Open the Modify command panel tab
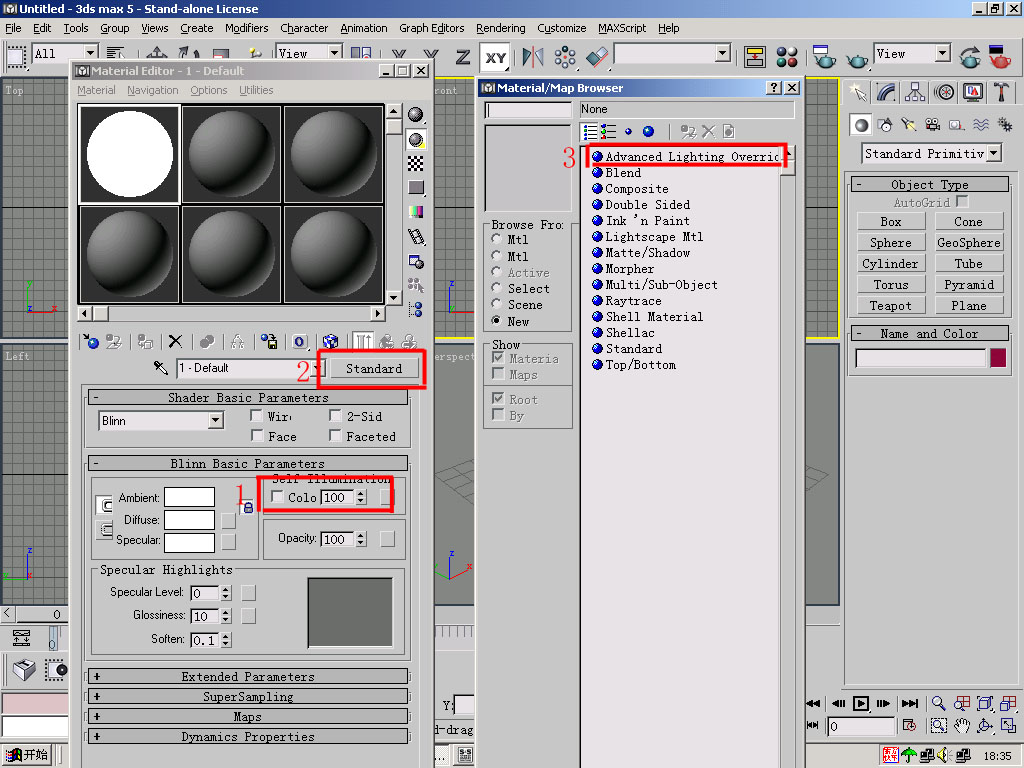Viewport: 1024px width, 768px height. click(x=886, y=92)
